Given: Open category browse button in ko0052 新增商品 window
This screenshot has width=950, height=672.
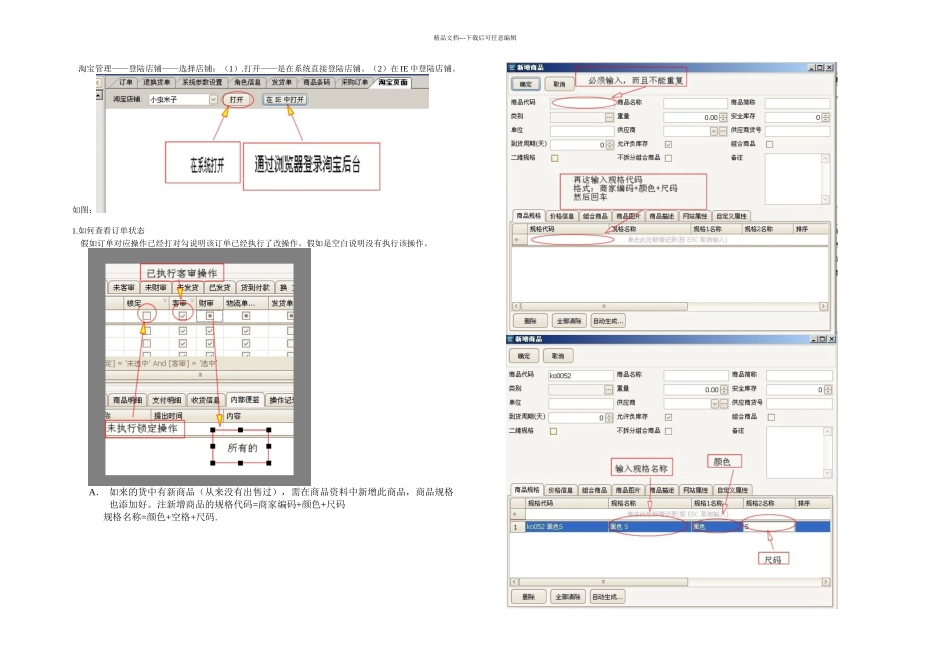Looking at the screenshot, I should 608,390.
